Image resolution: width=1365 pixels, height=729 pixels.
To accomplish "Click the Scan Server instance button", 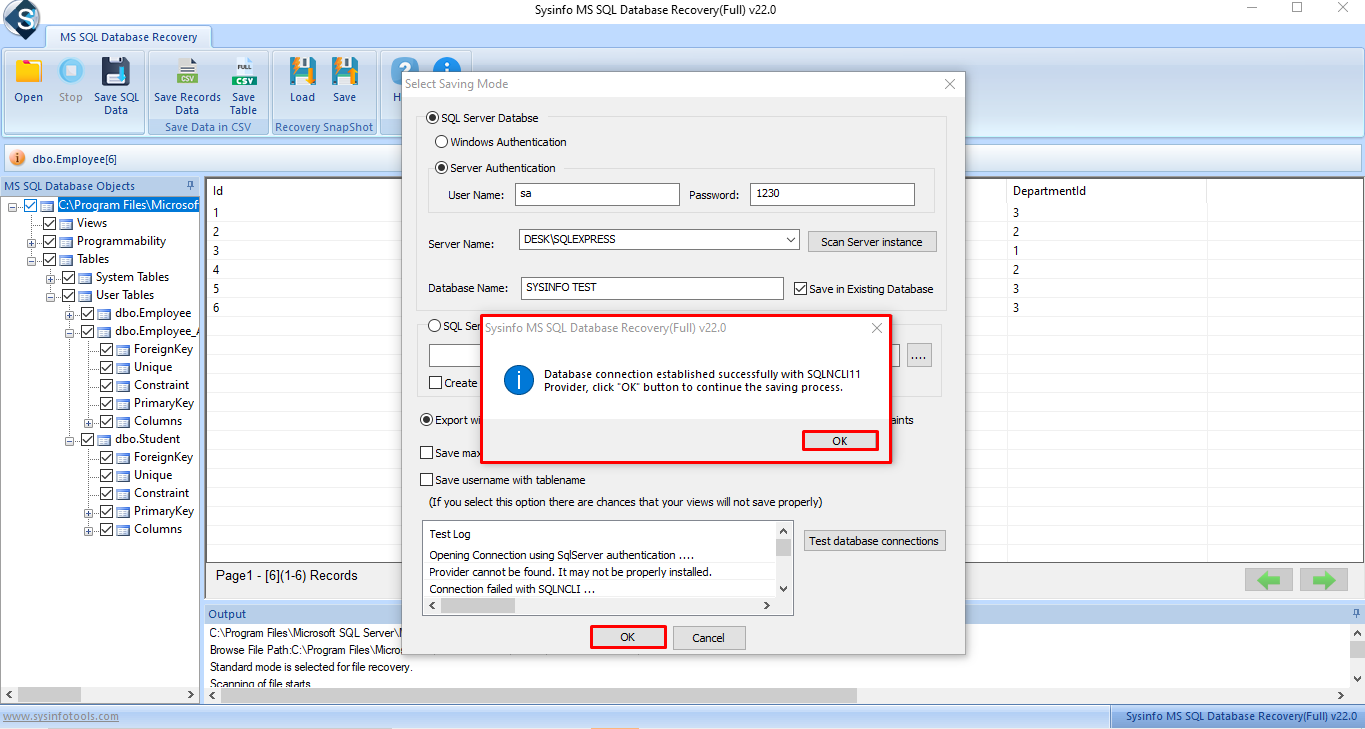I will click(872, 241).
